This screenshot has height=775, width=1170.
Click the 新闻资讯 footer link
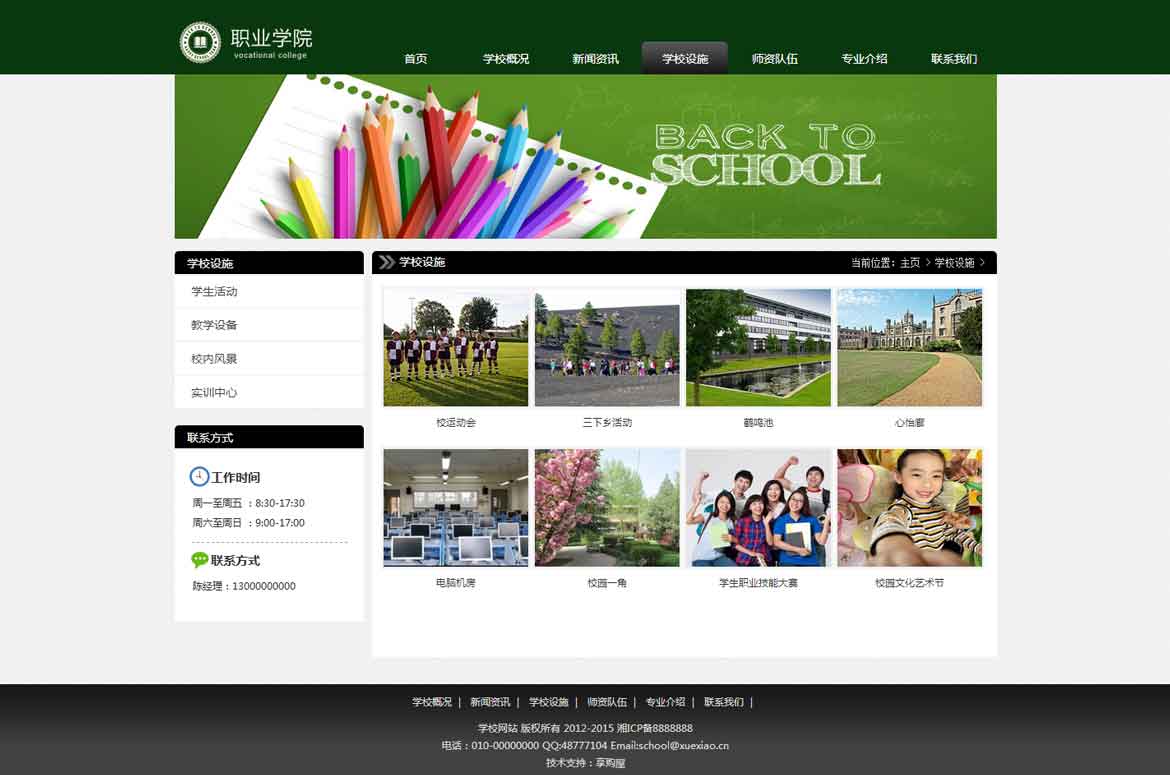[x=490, y=702]
